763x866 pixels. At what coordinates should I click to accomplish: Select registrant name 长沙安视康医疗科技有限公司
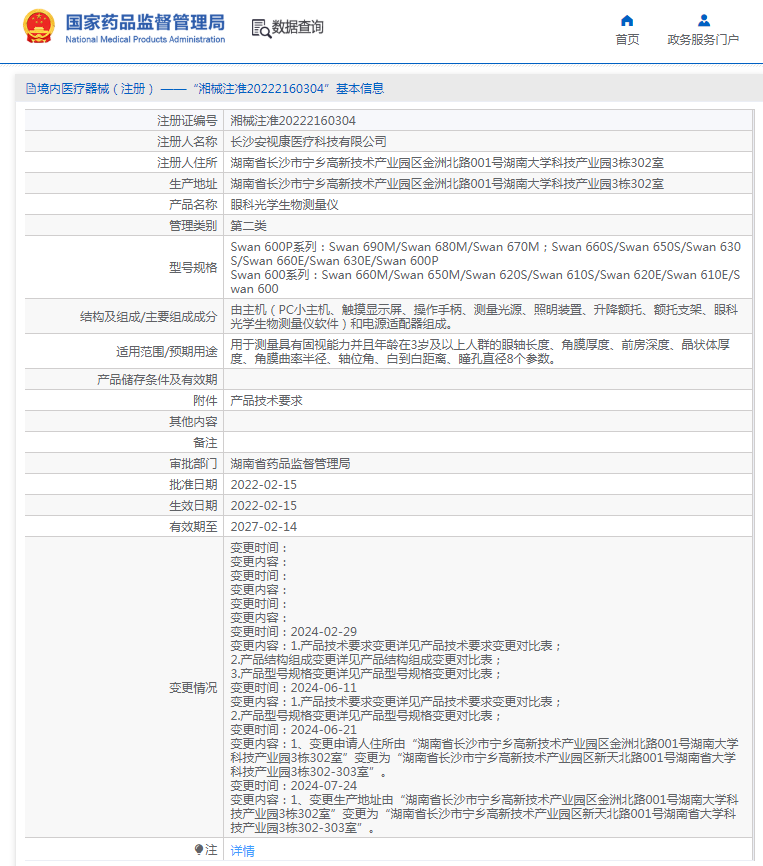[x=308, y=141]
